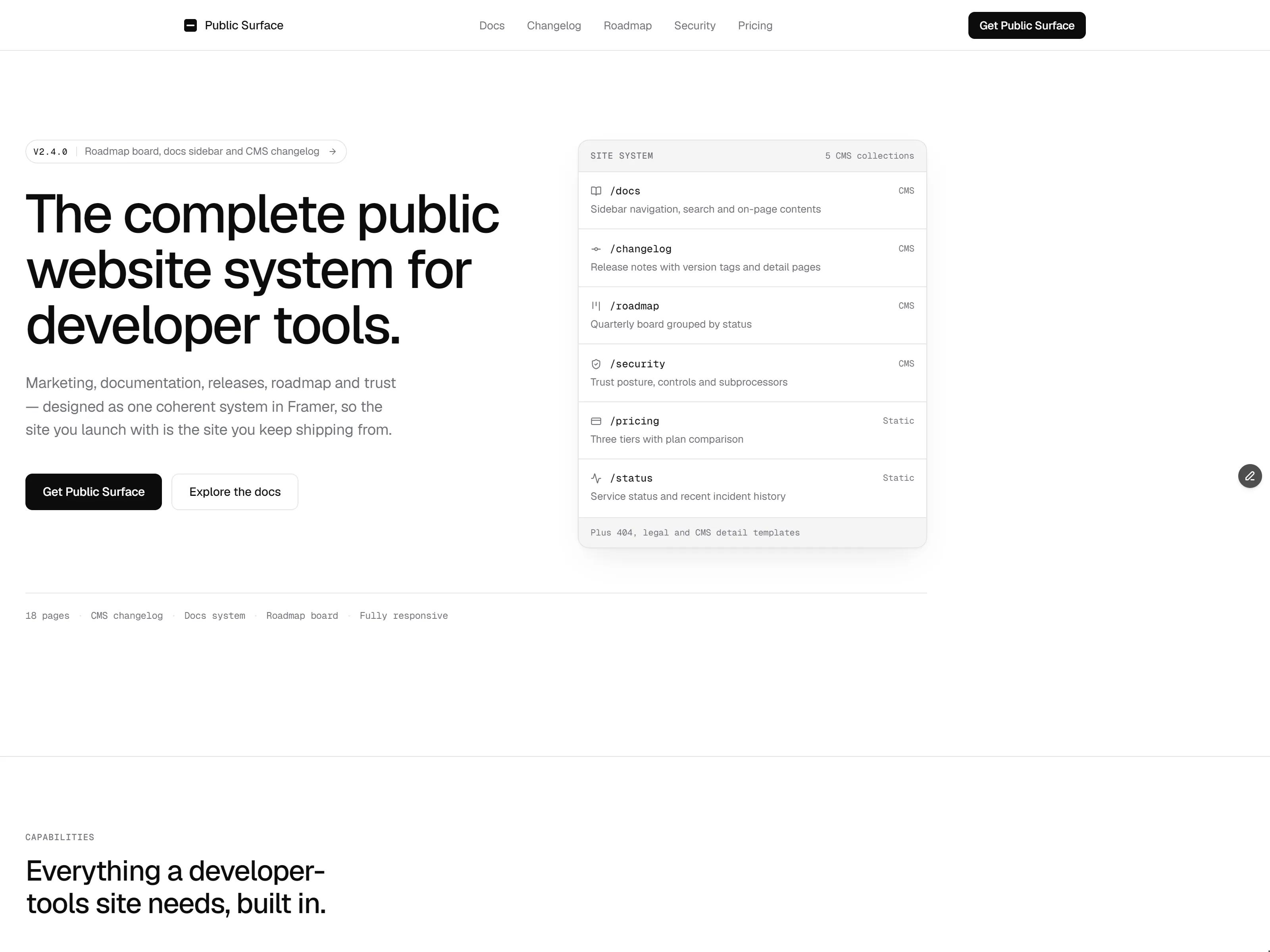This screenshot has height=952, width=1270.
Task: Click the '5 CMS collections' label
Action: click(870, 156)
